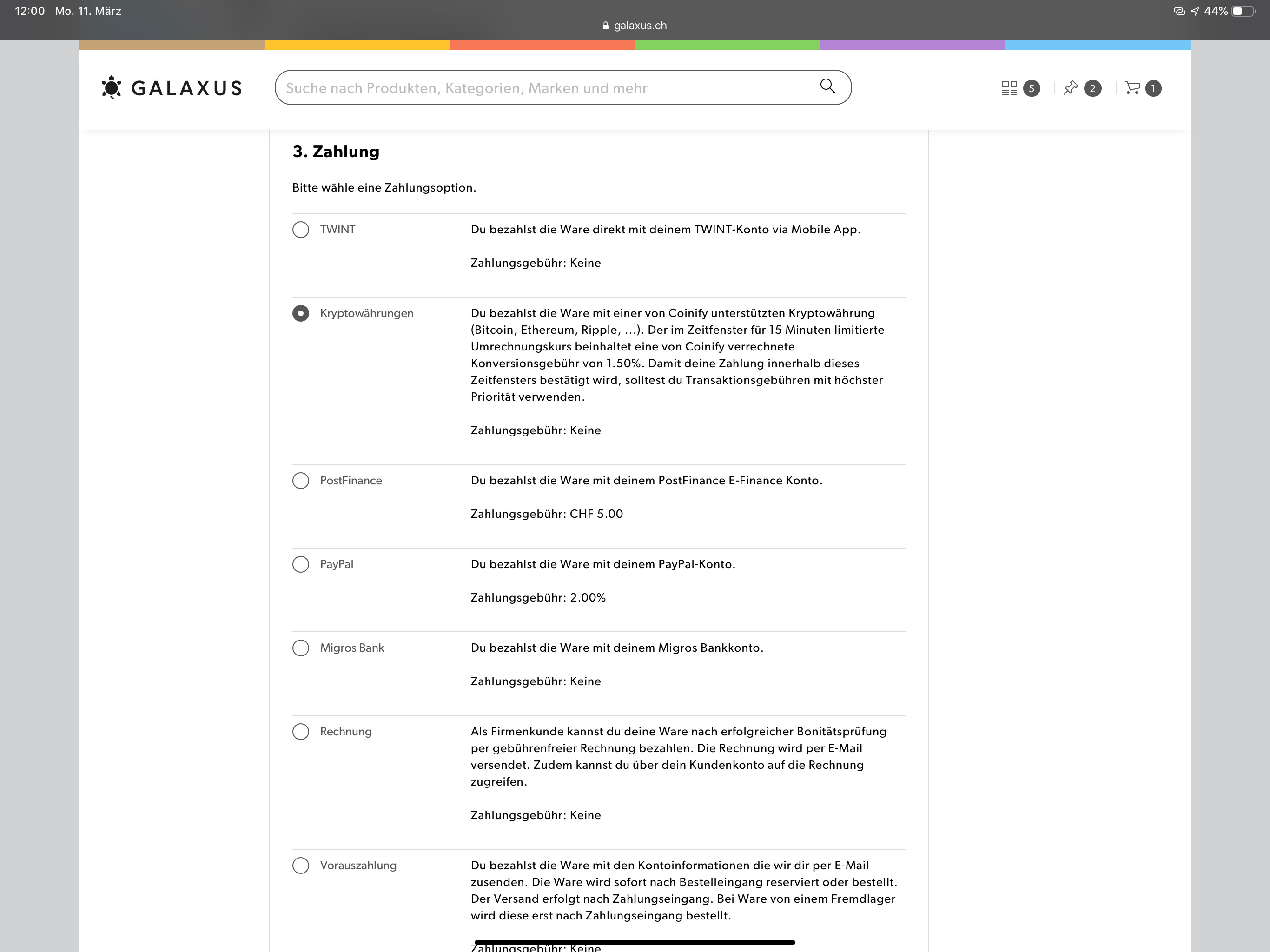The width and height of the screenshot is (1270, 952).
Task: Click the TWINT option label
Action: click(337, 230)
